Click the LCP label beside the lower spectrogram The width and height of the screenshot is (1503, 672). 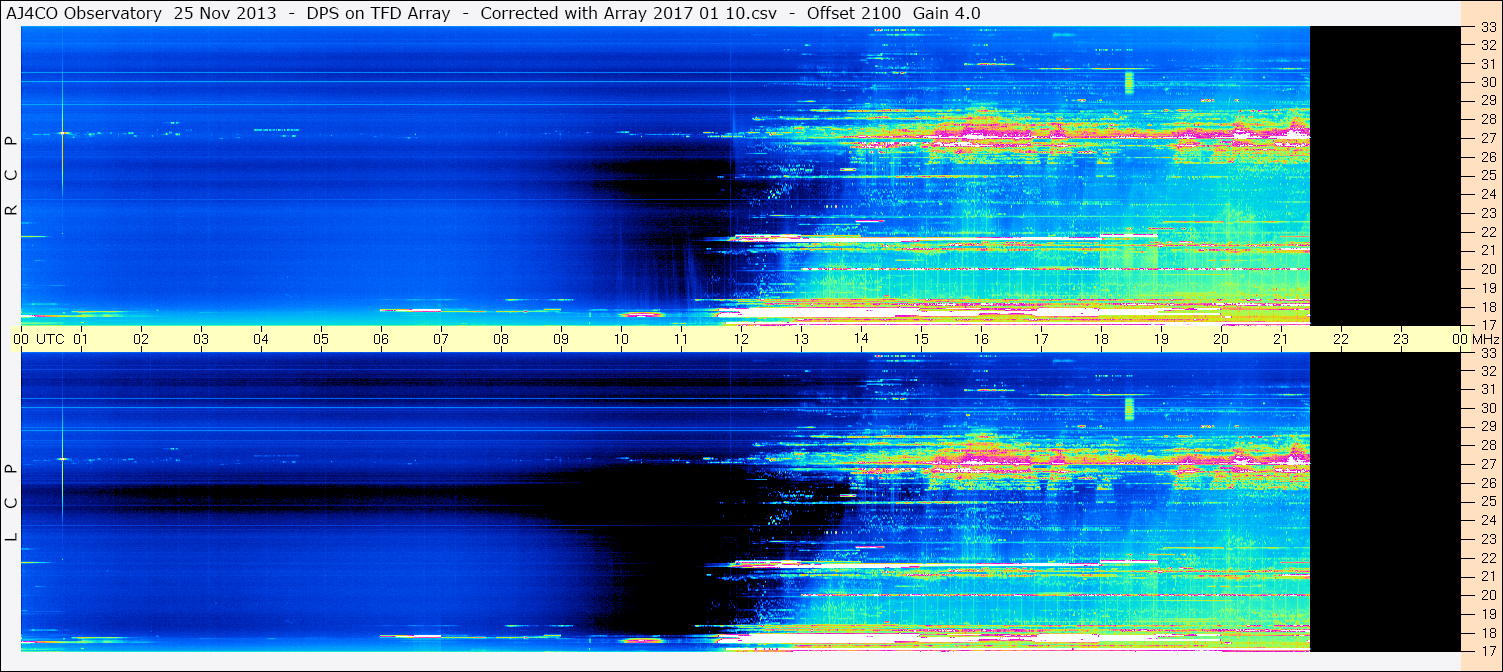pos(12,502)
